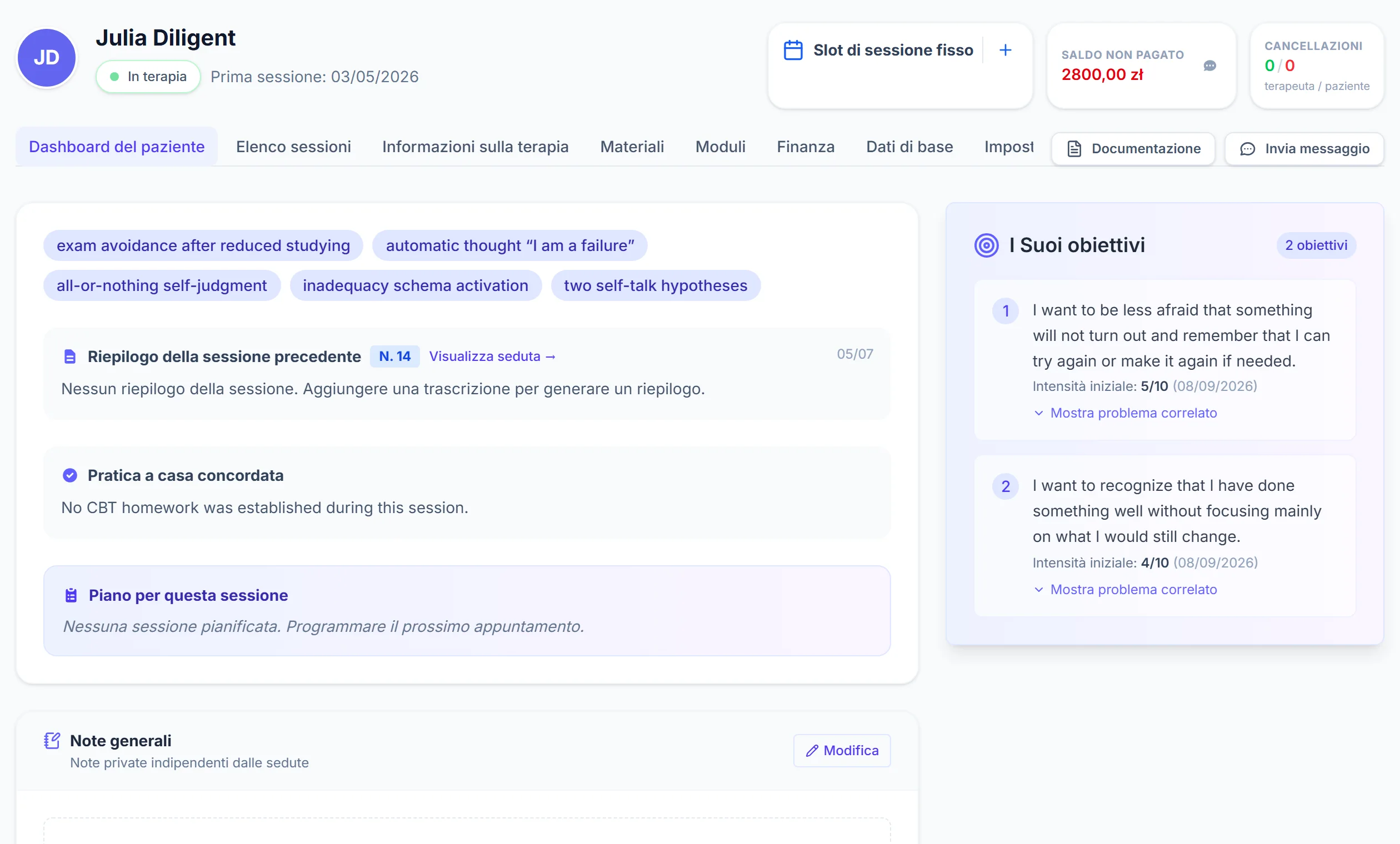This screenshot has height=844, width=1400.
Task: Expand Mostra problema correlato under goal 1
Action: (x=1125, y=413)
